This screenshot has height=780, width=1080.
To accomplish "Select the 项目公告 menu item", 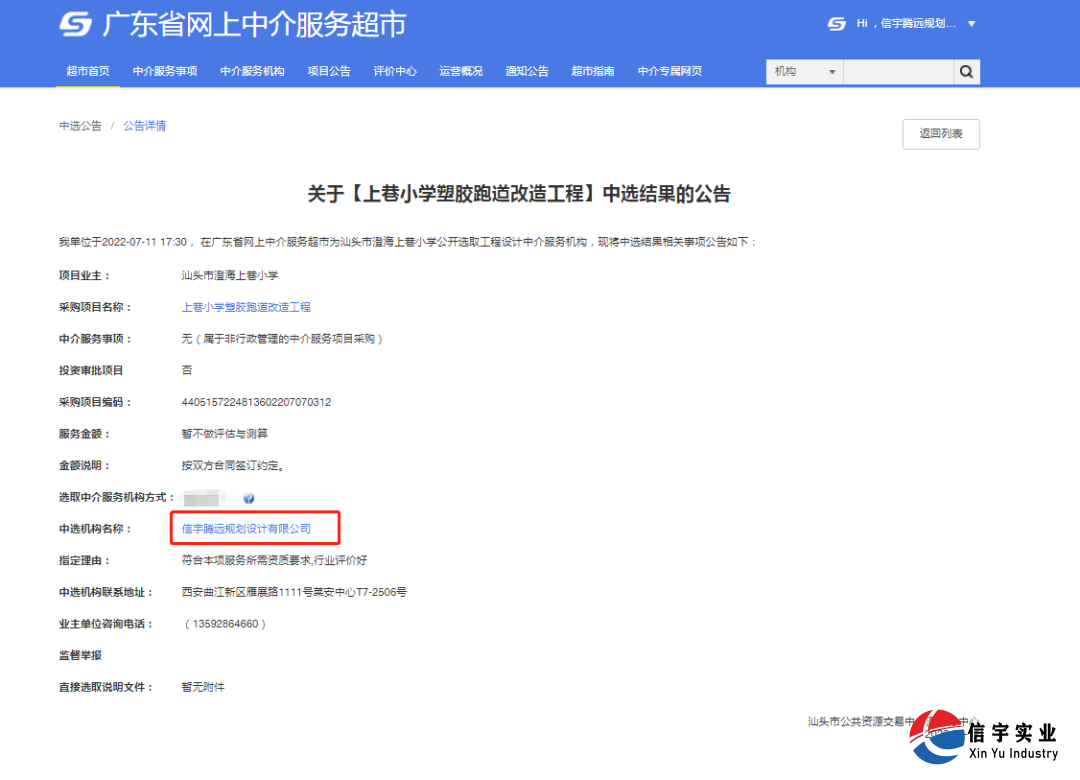I will [329, 71].
